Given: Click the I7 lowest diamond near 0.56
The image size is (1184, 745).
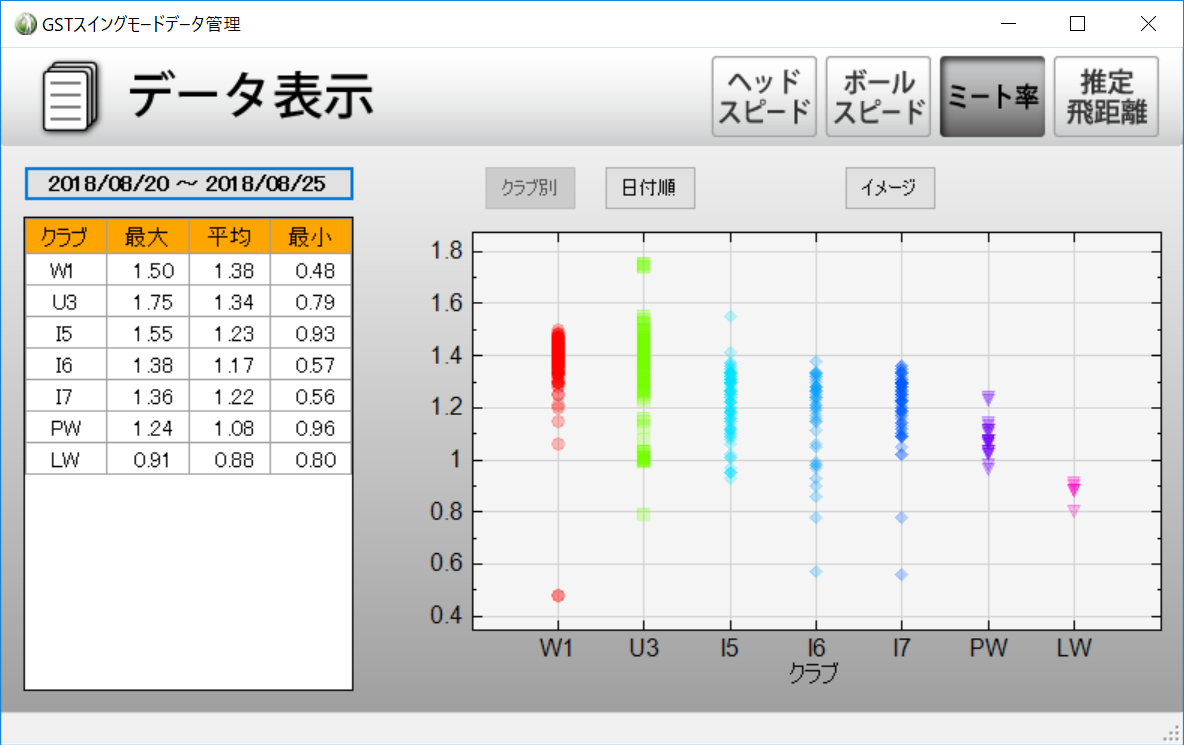Looking at the screenshot, I should [902, 574].
